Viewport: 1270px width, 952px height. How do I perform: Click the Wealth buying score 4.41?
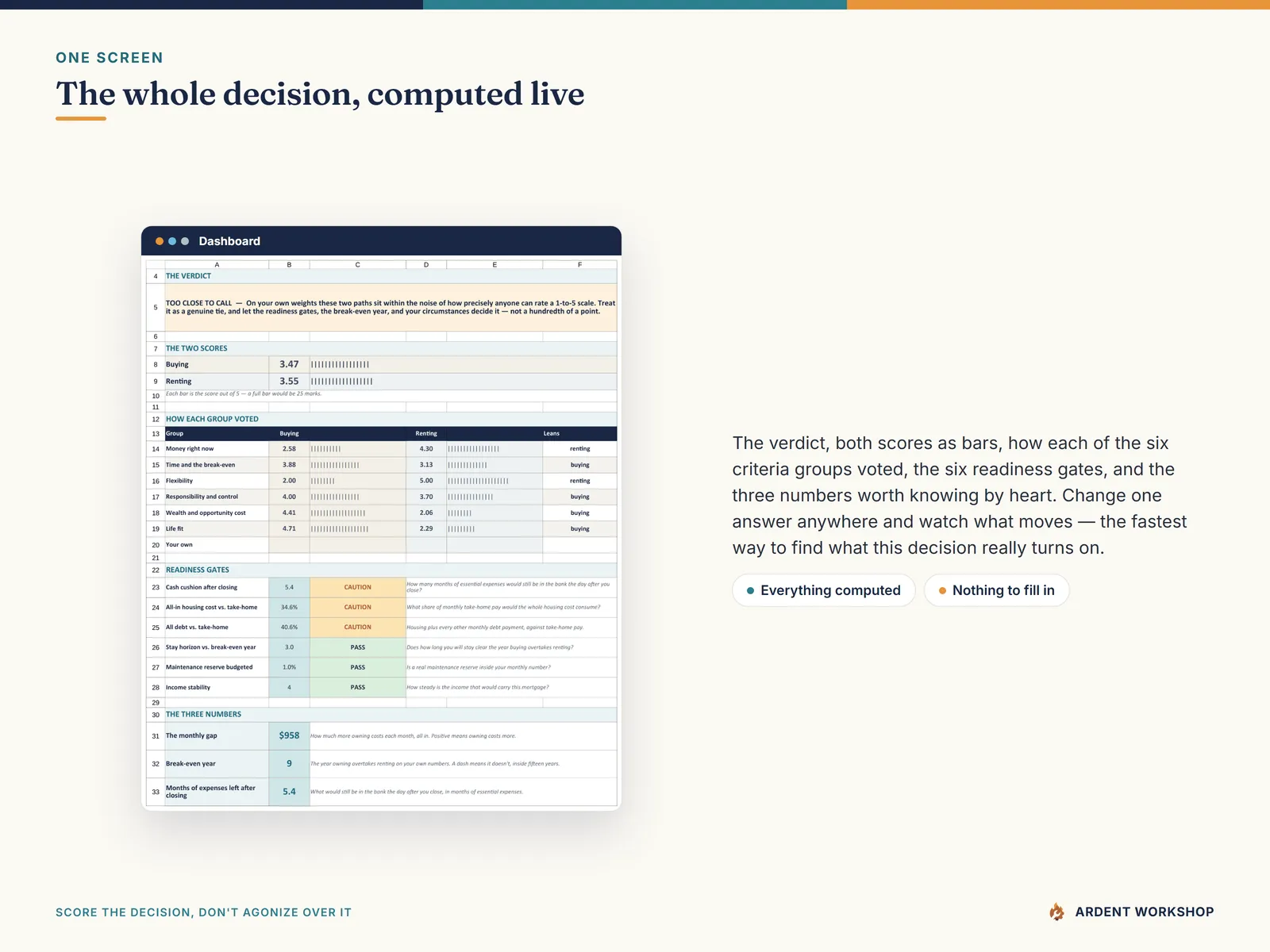pyautogui.click(x=289, y=512)
